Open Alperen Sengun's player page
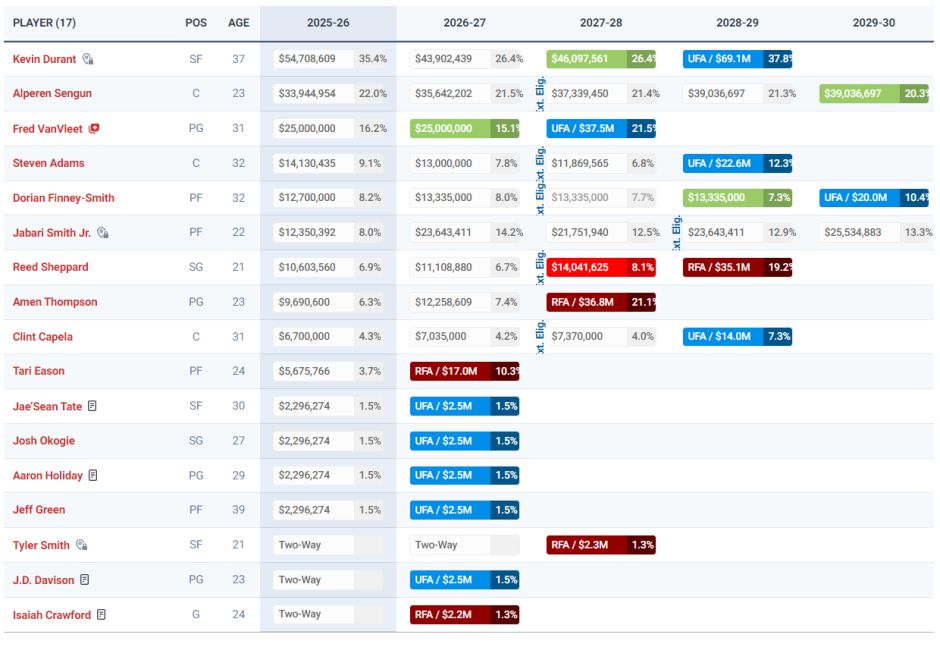The height and width of the screenshot is (647, 940). (52, 94)
